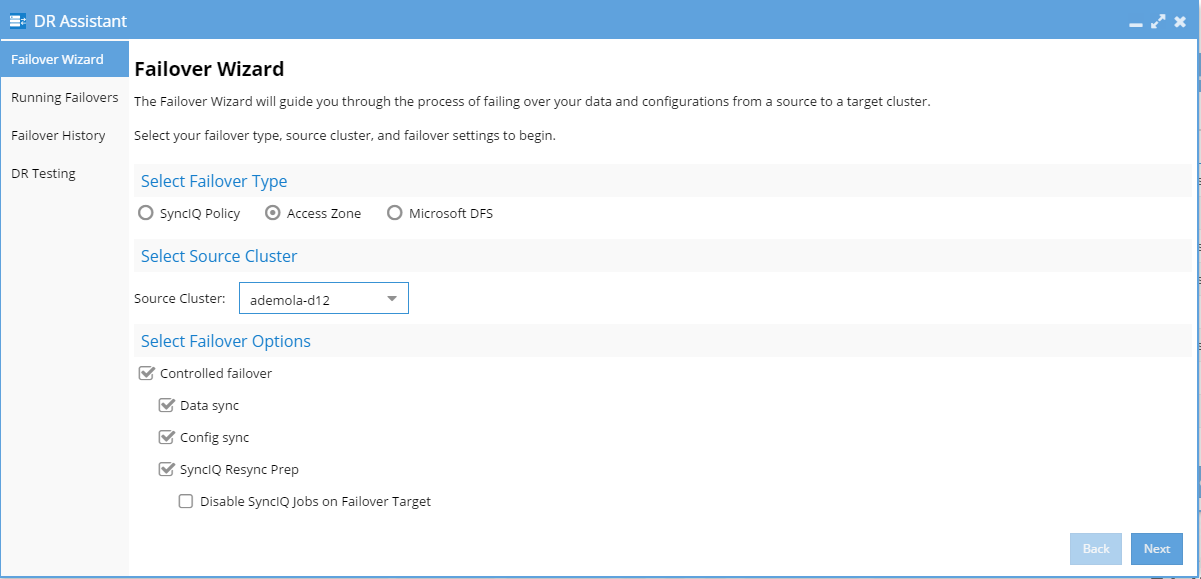Minimize the DR Assistant window
Image resolution: width=1201 pixels, height=579 pixels.
coord(1136,22)
